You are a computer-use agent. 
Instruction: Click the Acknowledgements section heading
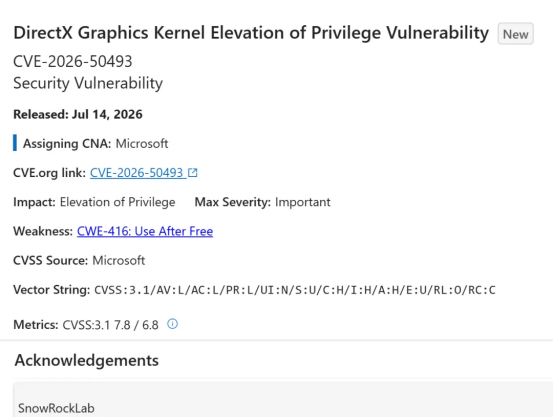(87, 361)
